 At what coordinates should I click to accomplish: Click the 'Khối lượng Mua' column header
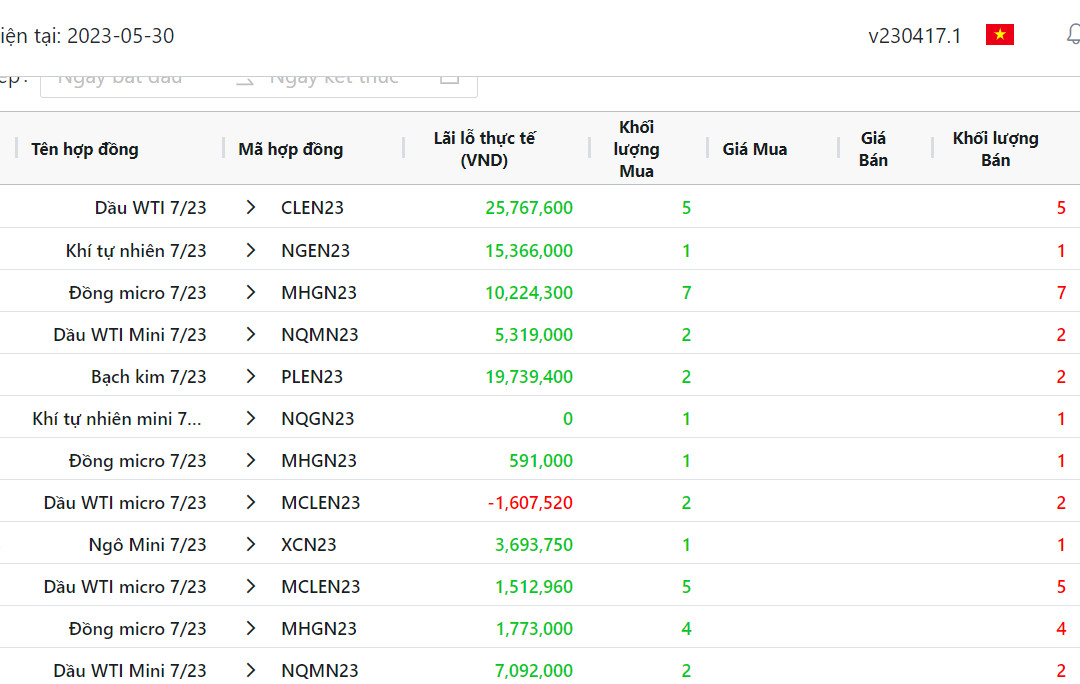point(636,149)
